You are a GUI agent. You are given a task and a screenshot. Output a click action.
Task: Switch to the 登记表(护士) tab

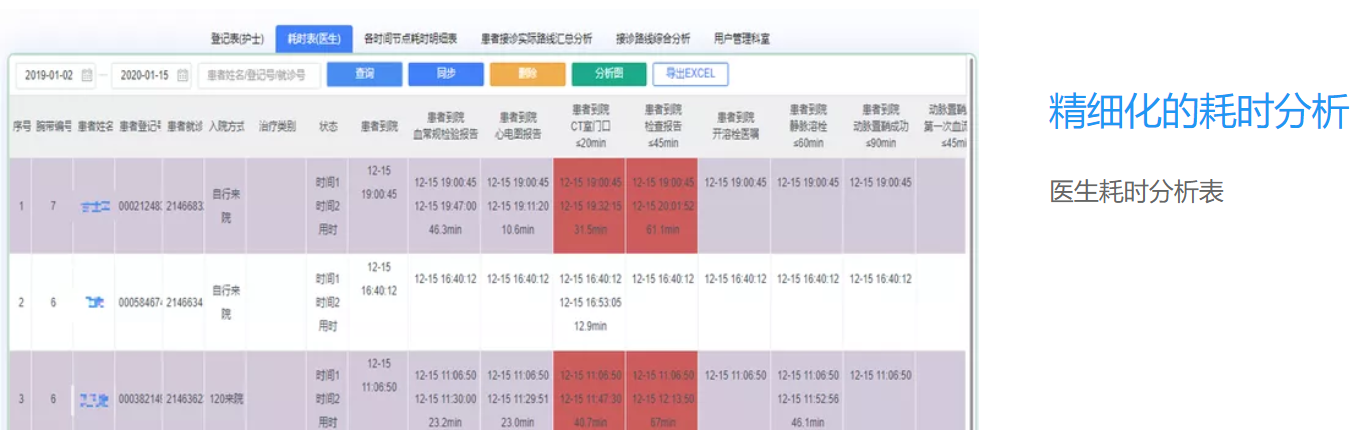click(x=237, y=39)
